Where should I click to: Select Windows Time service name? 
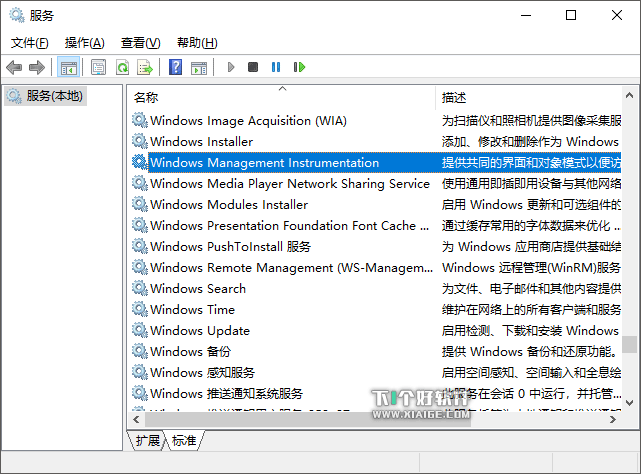tap(192, 310)
